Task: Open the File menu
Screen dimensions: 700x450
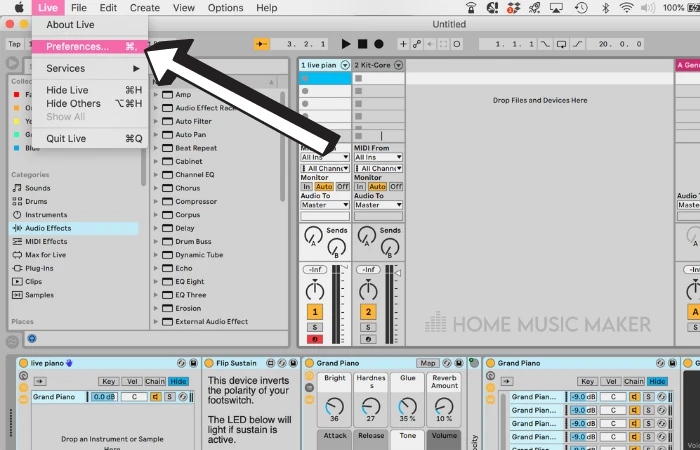Action: (79, 8)
